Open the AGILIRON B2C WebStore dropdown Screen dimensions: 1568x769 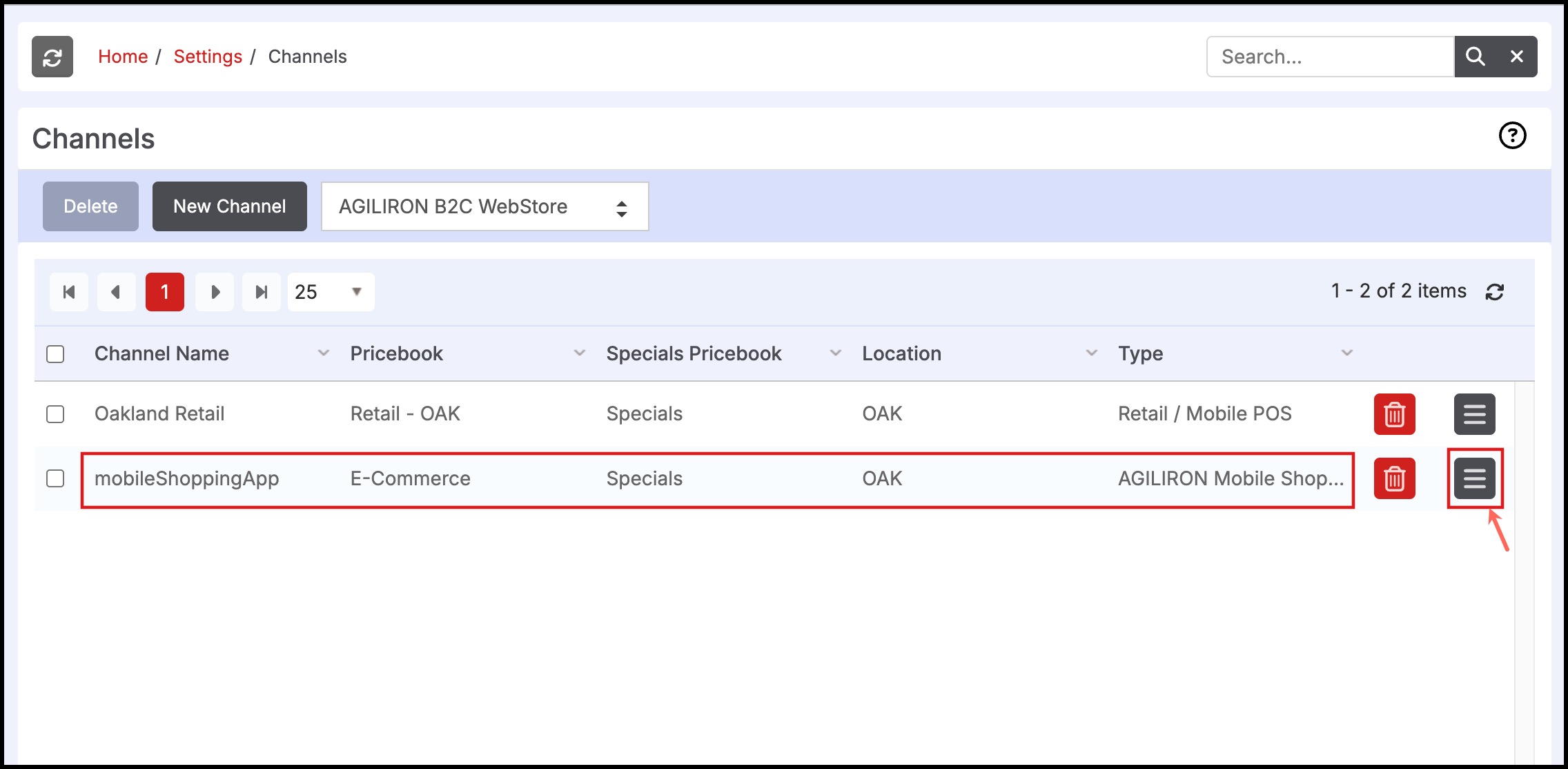click(484, 206)
